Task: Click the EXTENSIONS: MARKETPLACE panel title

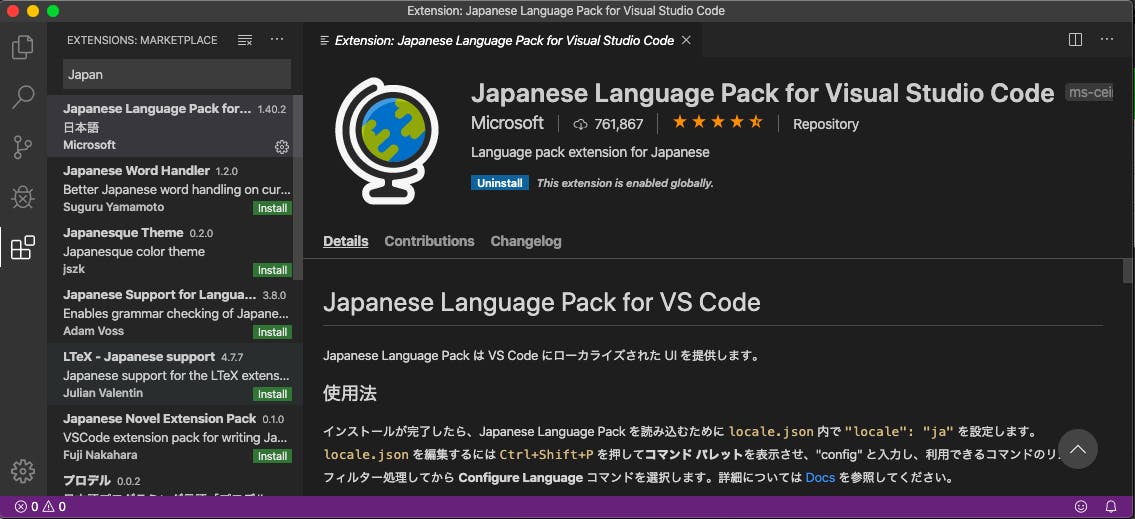Action: point(142,41)
